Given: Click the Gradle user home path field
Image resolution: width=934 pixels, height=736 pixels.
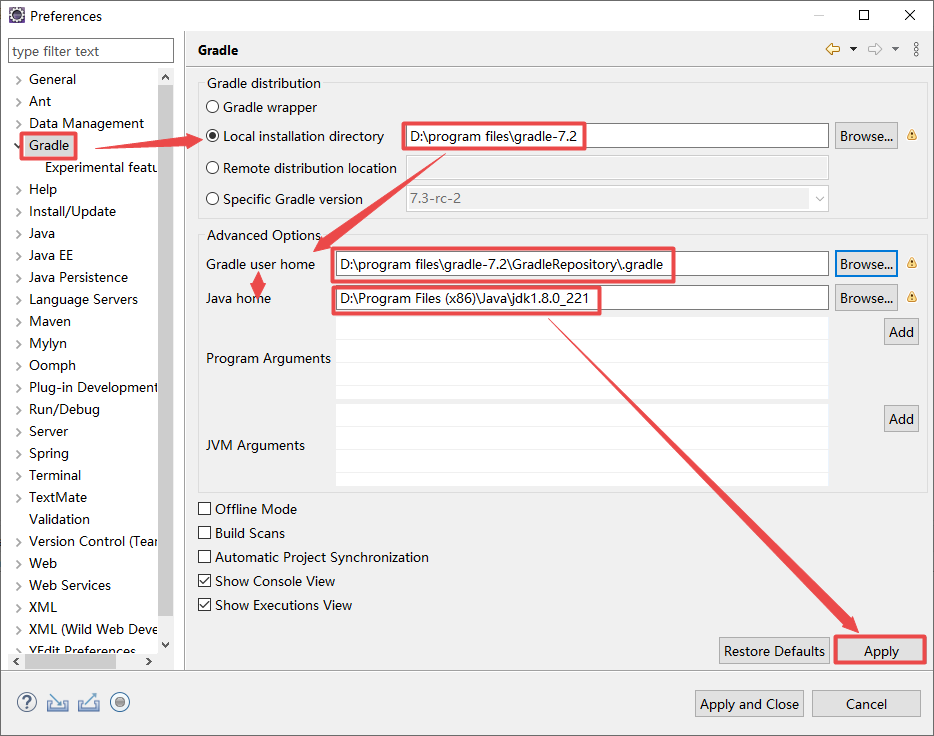Looking at the screenshot, I should point(582,264).
